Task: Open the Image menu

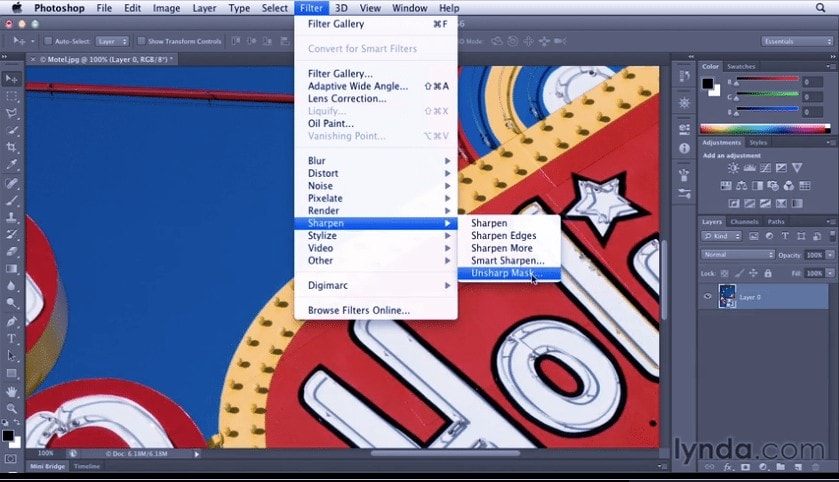Action: (x=166, y=8)
